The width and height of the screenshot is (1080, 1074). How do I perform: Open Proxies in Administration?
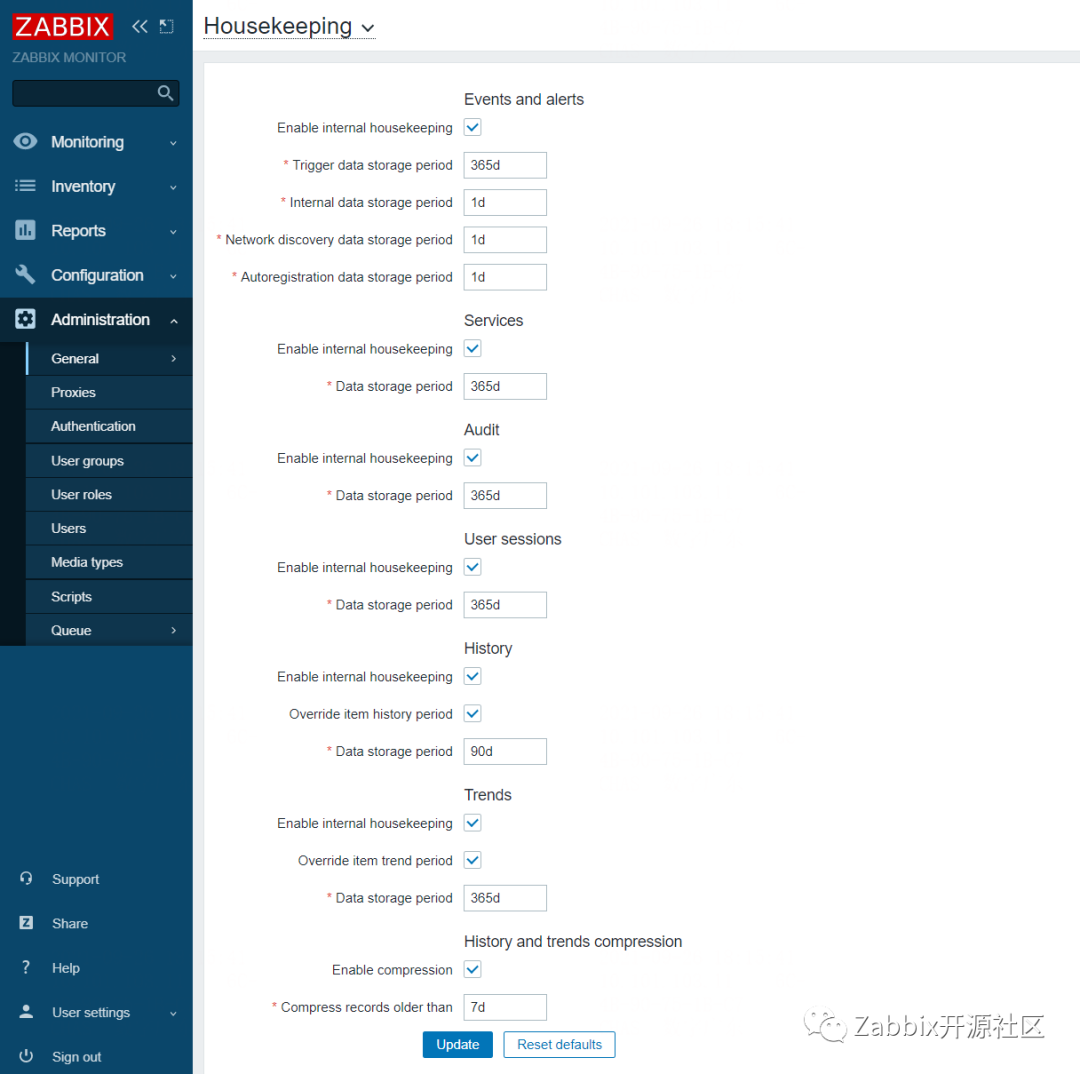[x=110, y=392]
